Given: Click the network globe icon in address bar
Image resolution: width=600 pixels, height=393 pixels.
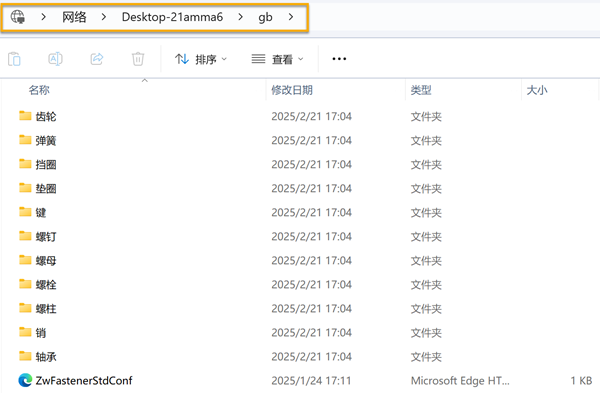Looking at the screenshot, I should (18, 17).
